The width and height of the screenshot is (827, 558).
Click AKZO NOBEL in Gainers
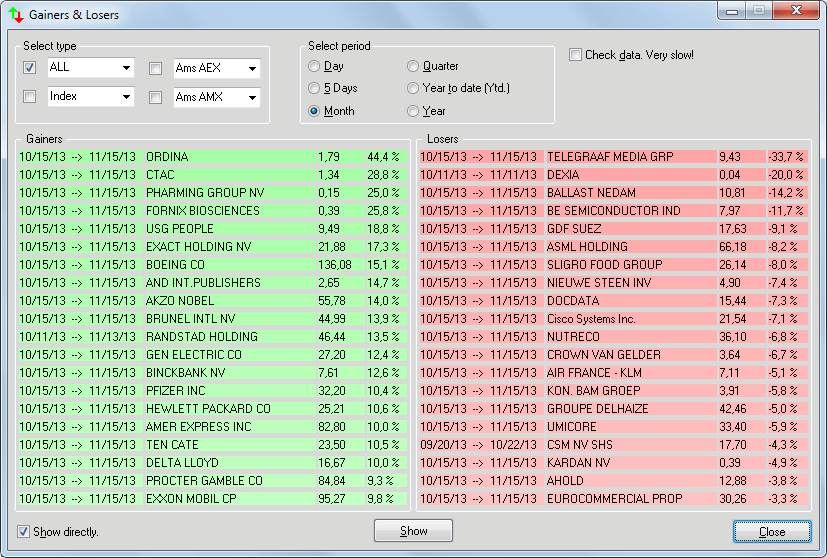(213, 301)
